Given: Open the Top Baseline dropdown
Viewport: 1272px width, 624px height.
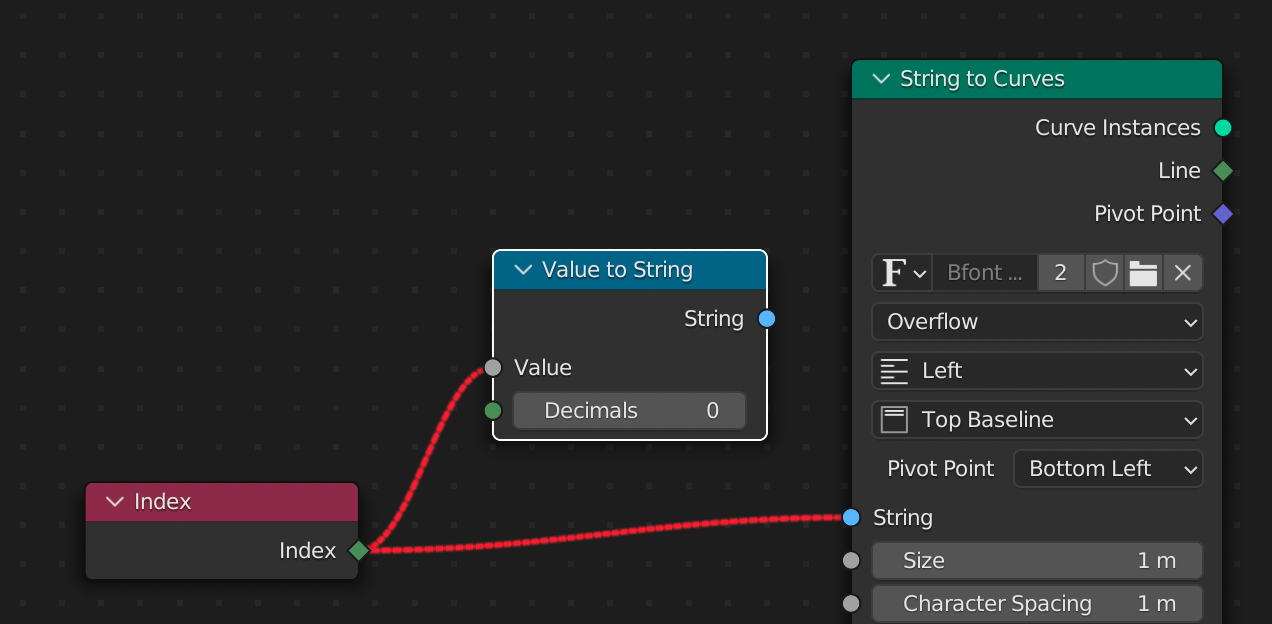Looking at the screenshot, I should pyautogui.click(x=1037, y=420).
